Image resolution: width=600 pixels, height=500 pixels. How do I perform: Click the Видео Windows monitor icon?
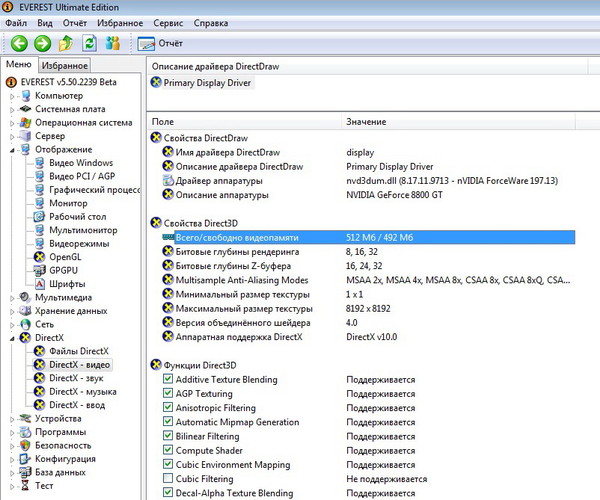[39, 163]
